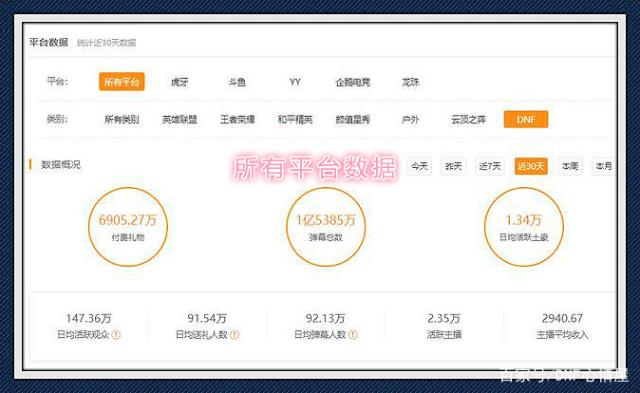Click the 数据概况 section title
This screenshot has height=393, width=640.
(61, 164)
